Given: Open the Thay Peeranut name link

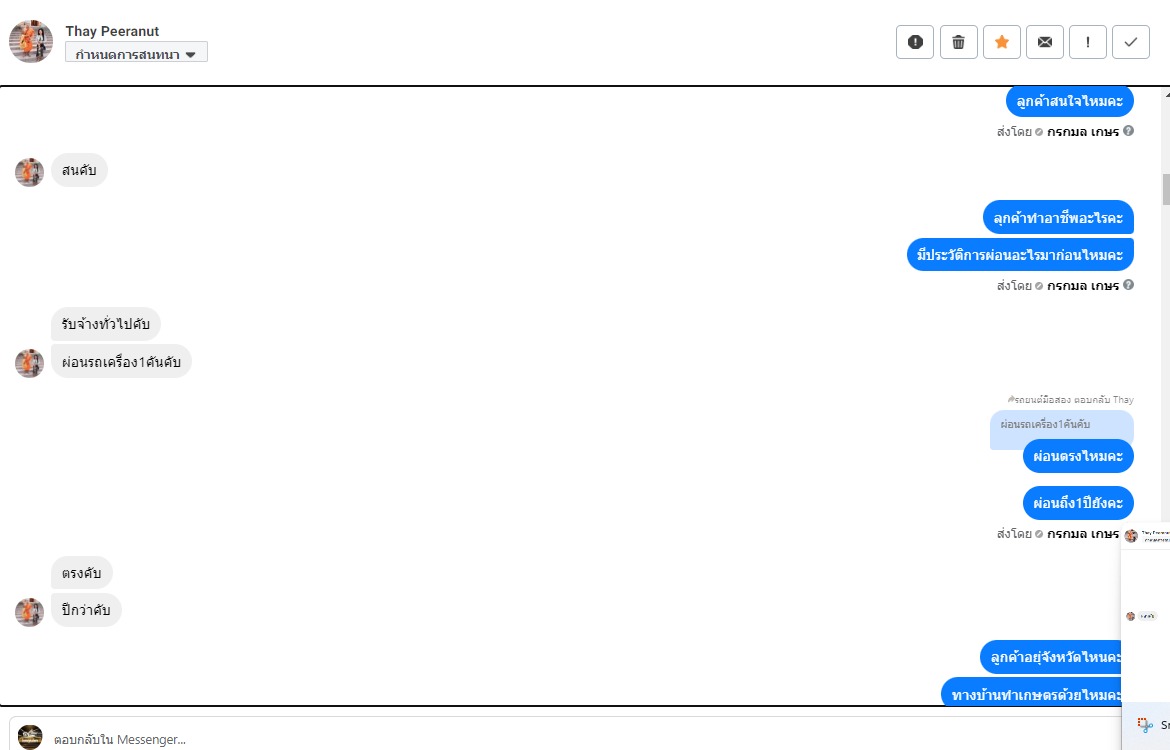Looking at the screenshot, I should 112,32.
